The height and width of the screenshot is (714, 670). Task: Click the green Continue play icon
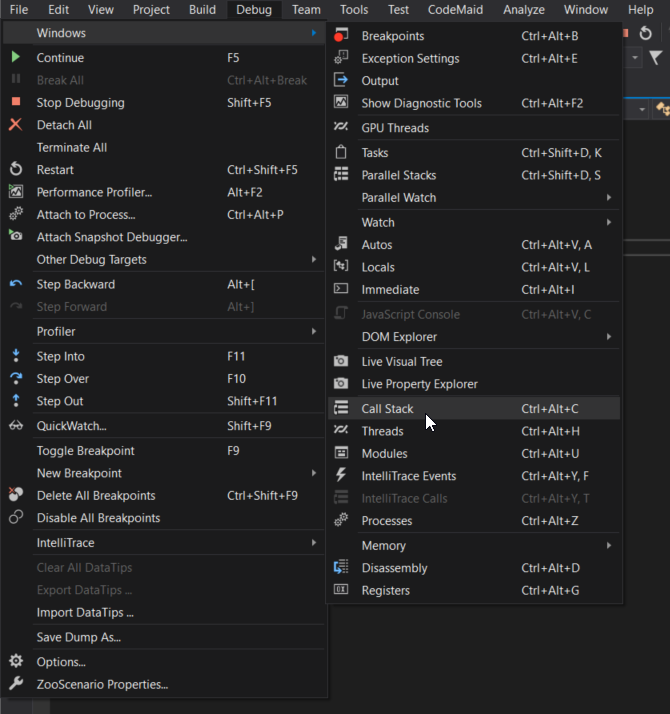click(x=16, y=58)
